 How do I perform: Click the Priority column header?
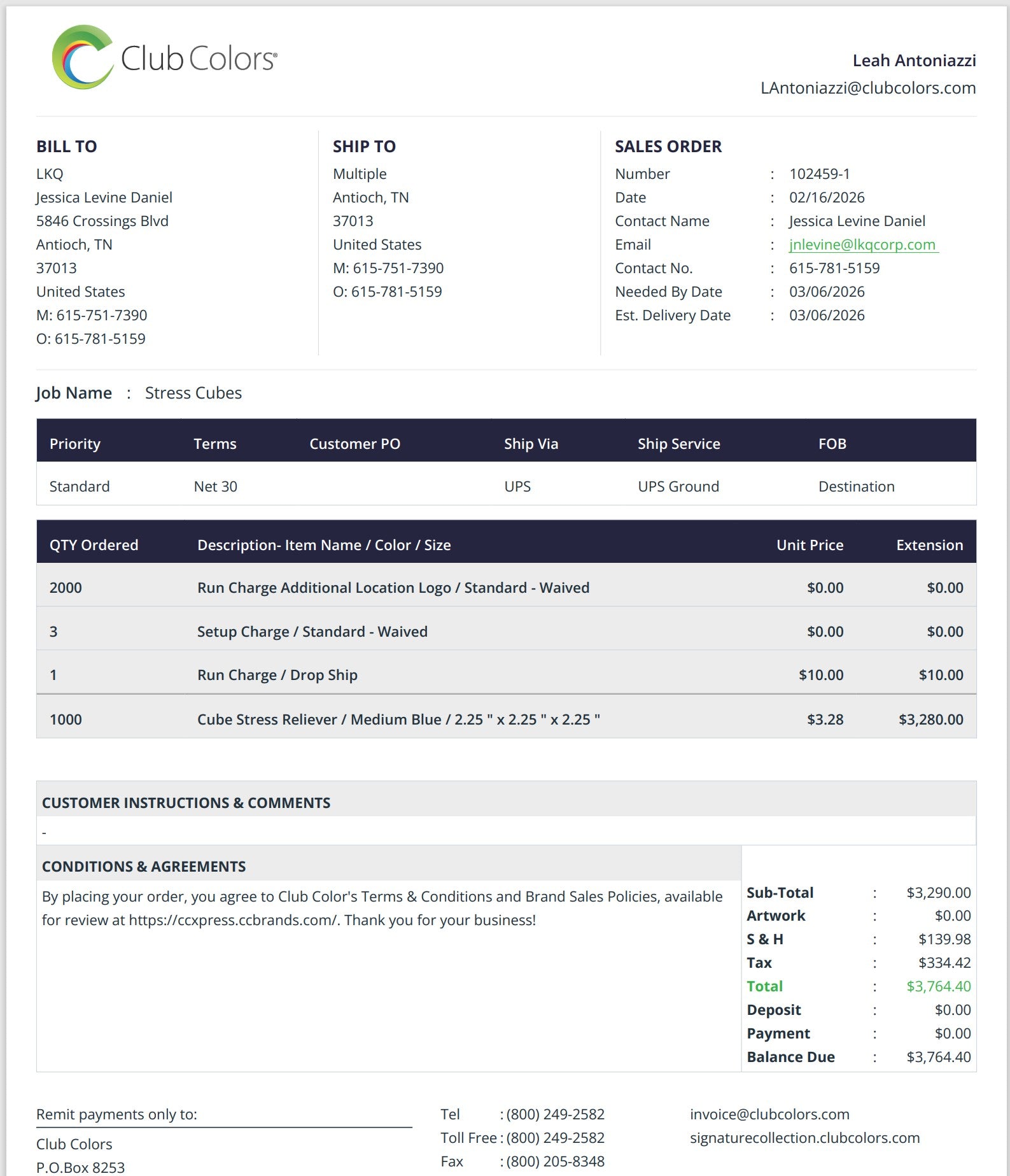(75, 444)
